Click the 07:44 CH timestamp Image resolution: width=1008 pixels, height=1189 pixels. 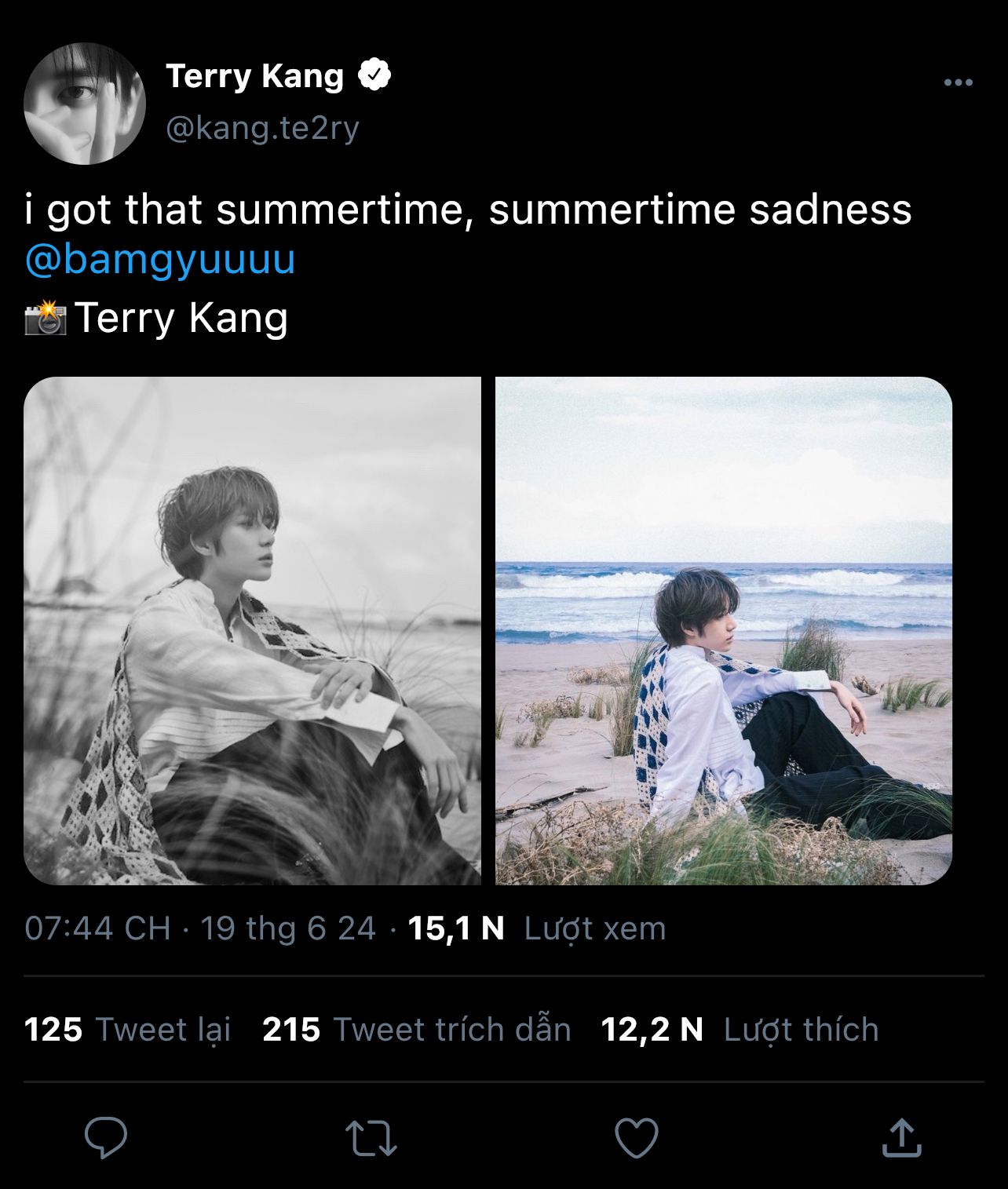(97, 928)
